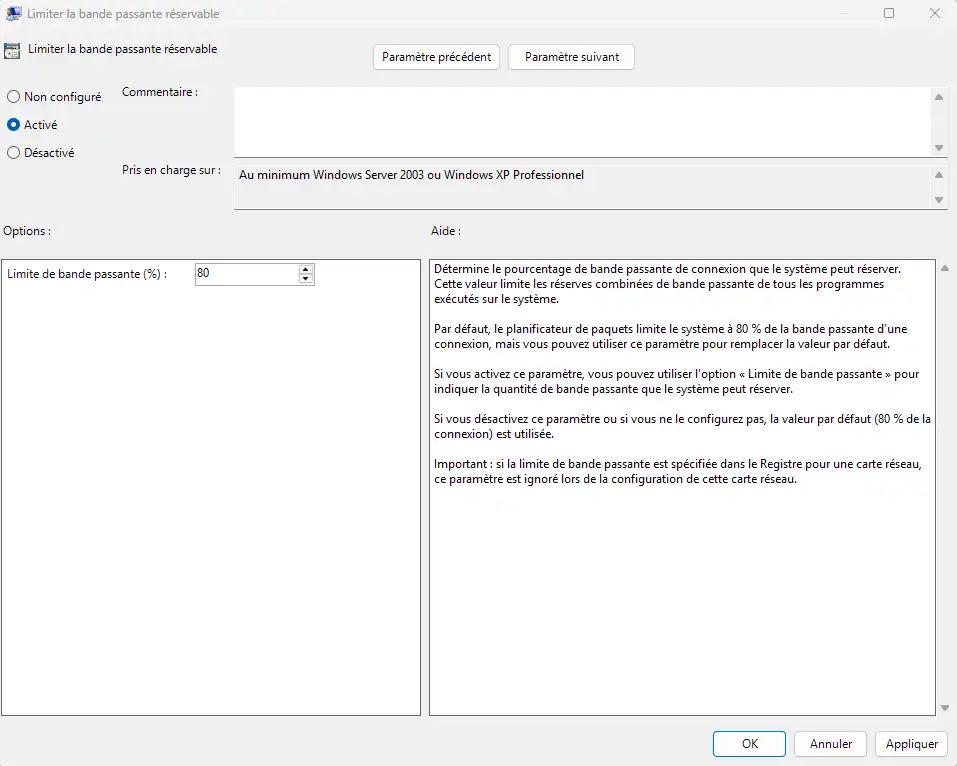Dismiss the dialog with the Annuler button
This screenshot has height=766, width=957.
point(830,744)
